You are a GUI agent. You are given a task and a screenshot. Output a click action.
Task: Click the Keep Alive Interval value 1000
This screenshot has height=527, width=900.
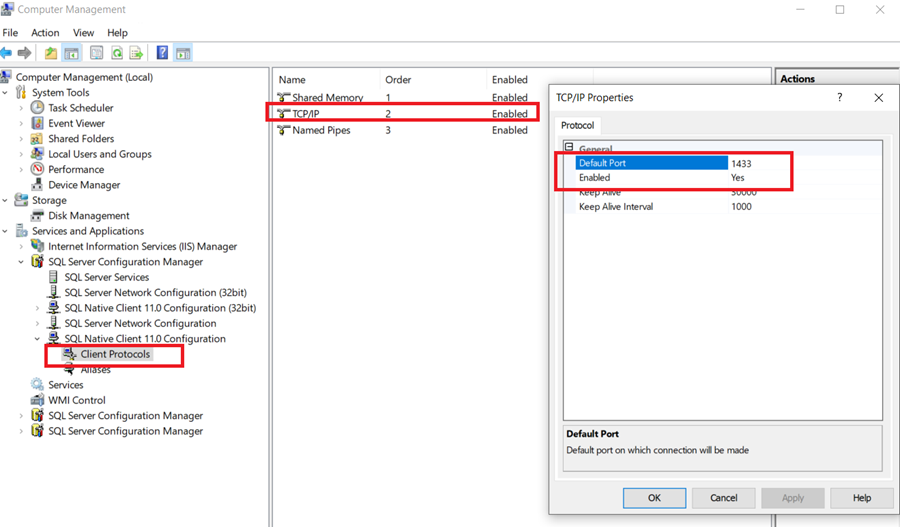(742, 207)
